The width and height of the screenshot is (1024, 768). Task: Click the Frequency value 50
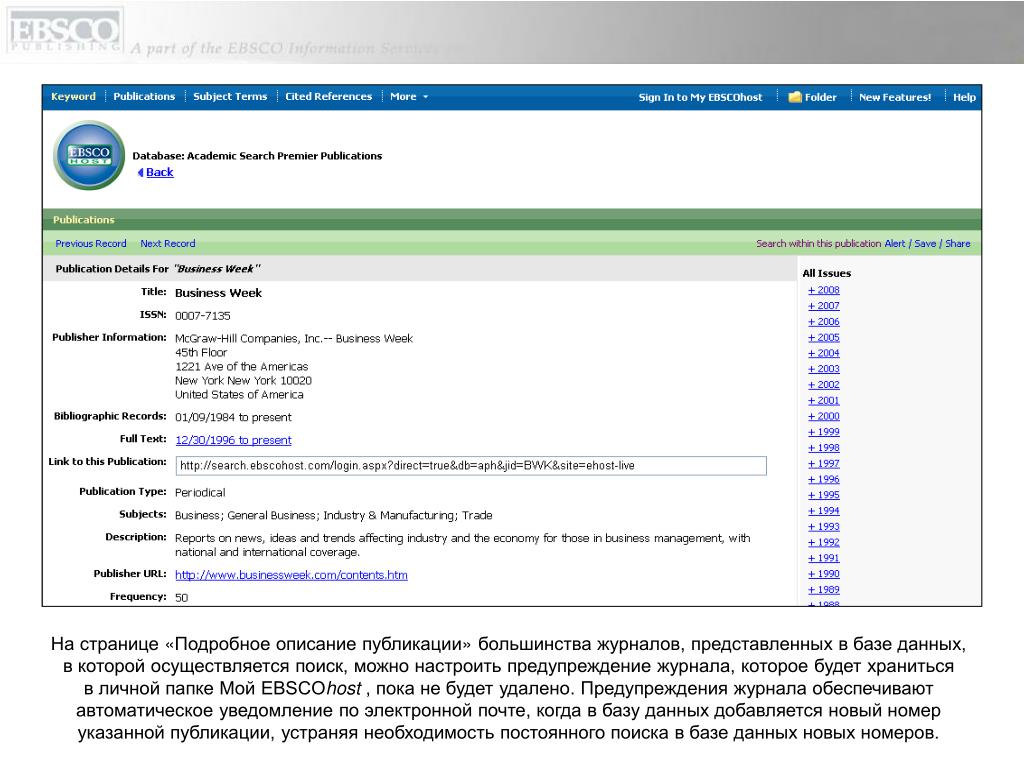182,598
